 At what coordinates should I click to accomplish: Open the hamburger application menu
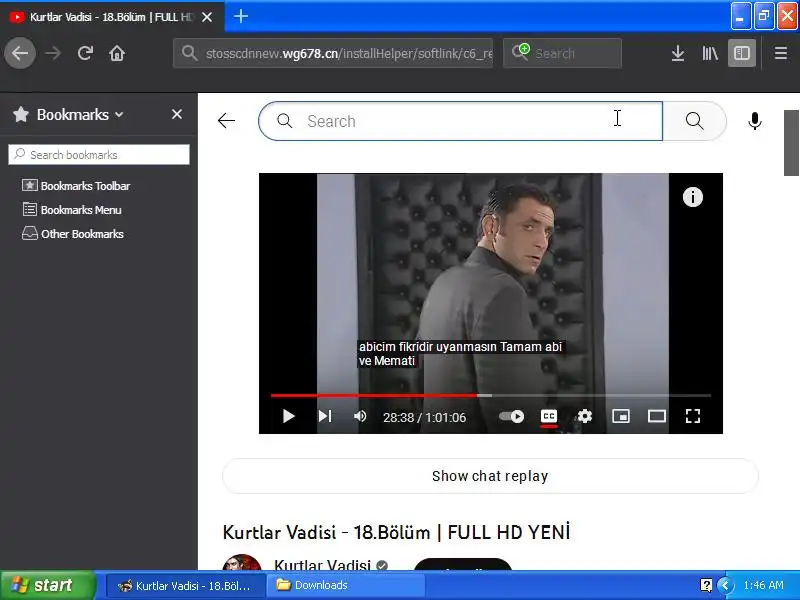781,53
